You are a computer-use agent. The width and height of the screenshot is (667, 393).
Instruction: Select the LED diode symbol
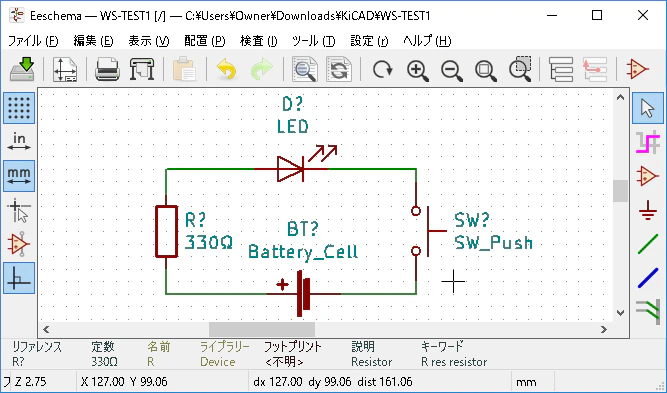click(290, 169)
